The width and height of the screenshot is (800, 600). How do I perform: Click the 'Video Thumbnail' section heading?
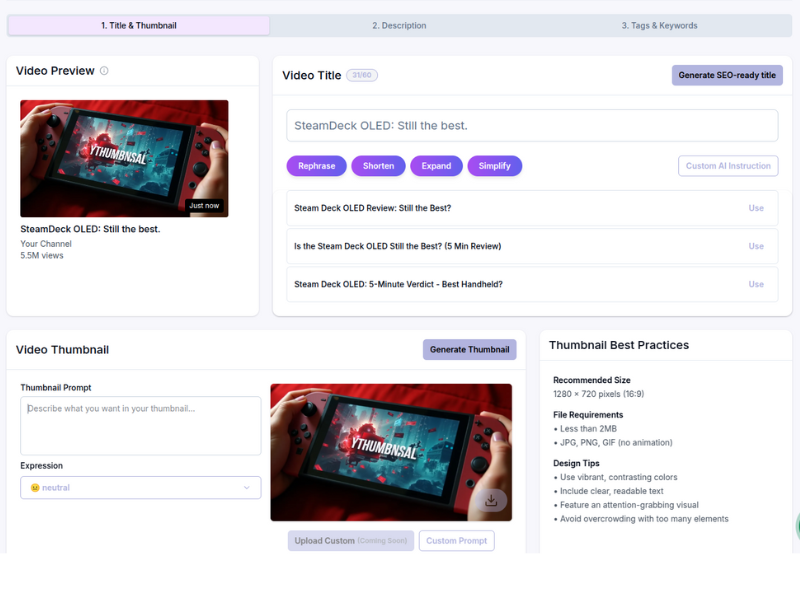pos(62,349)
